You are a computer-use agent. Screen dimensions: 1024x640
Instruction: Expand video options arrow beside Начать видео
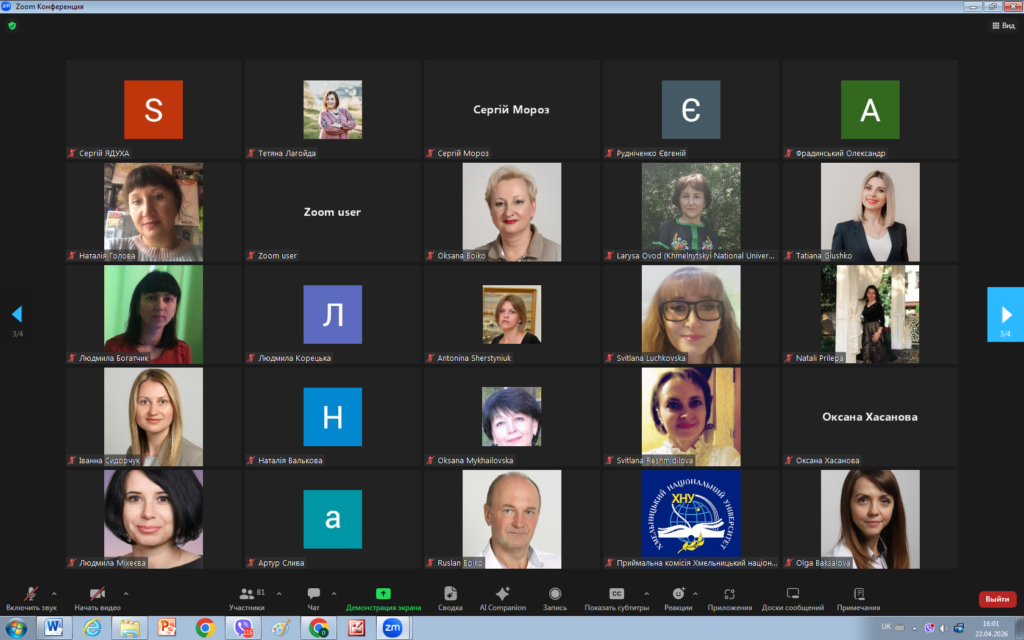pos(125,593)
